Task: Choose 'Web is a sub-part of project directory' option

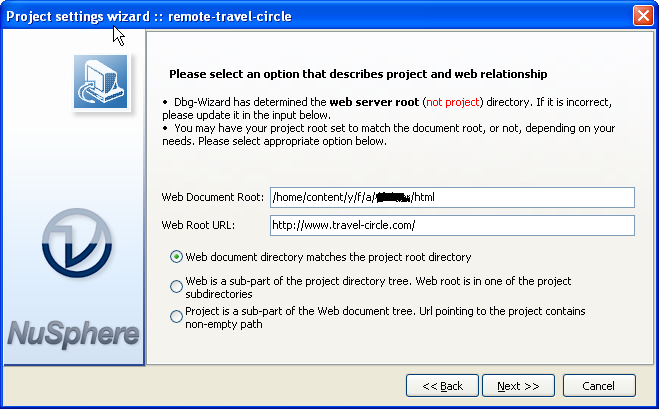Action: pyautogui.click(x=177, y=287)
